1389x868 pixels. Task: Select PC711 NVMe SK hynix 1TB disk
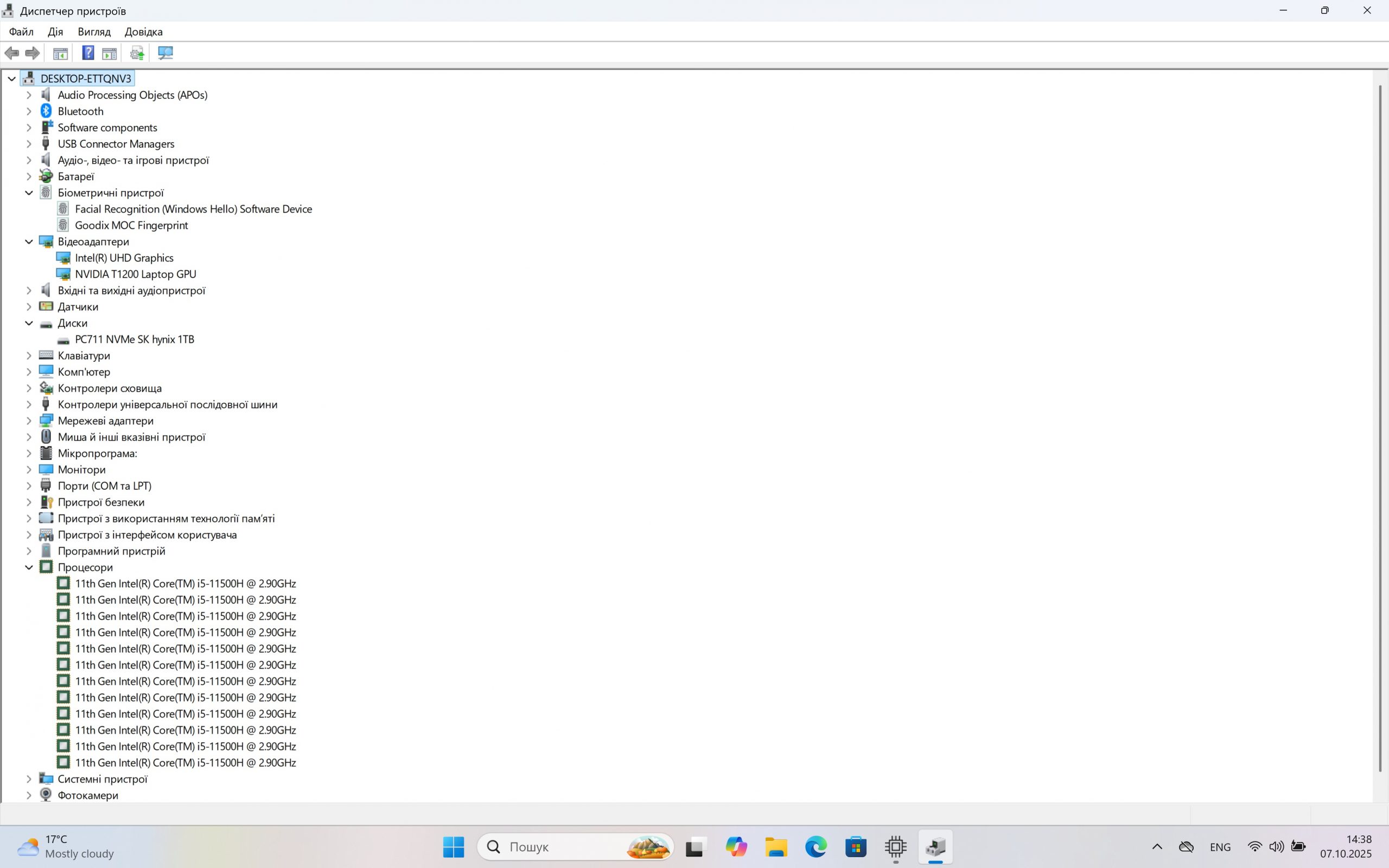(135, 339)
